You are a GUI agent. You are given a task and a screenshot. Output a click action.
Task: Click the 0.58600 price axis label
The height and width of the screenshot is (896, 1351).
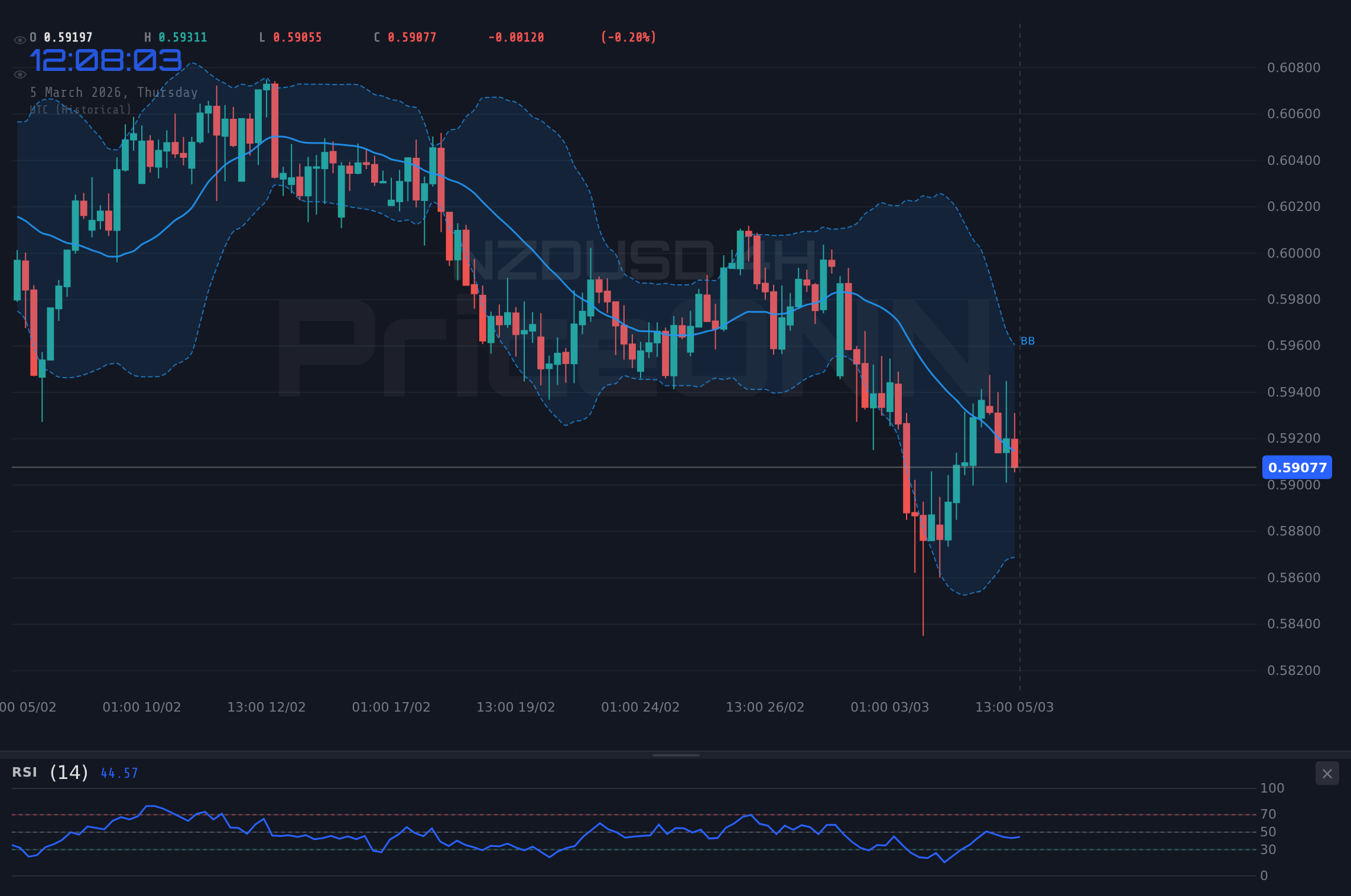click(x=1294, y=578)
